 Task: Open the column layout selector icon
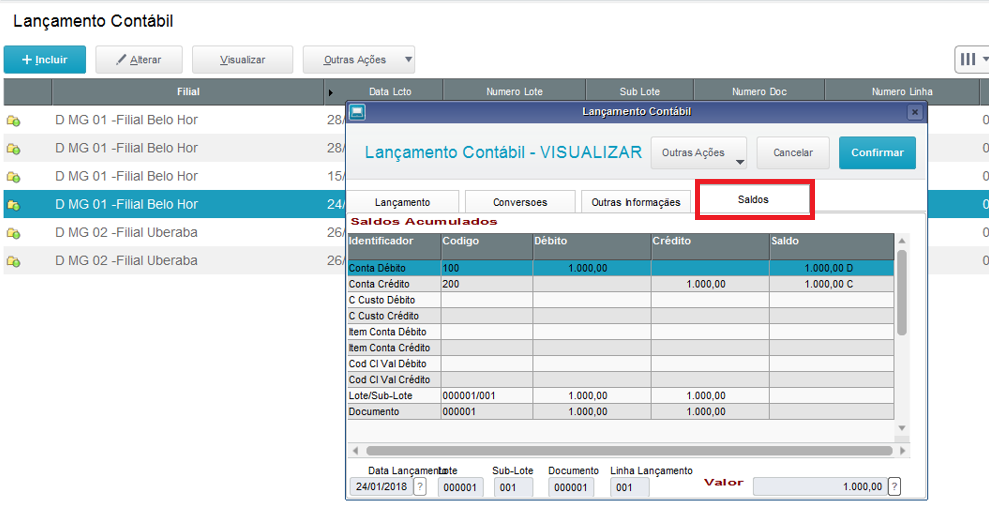pos(971,59)
